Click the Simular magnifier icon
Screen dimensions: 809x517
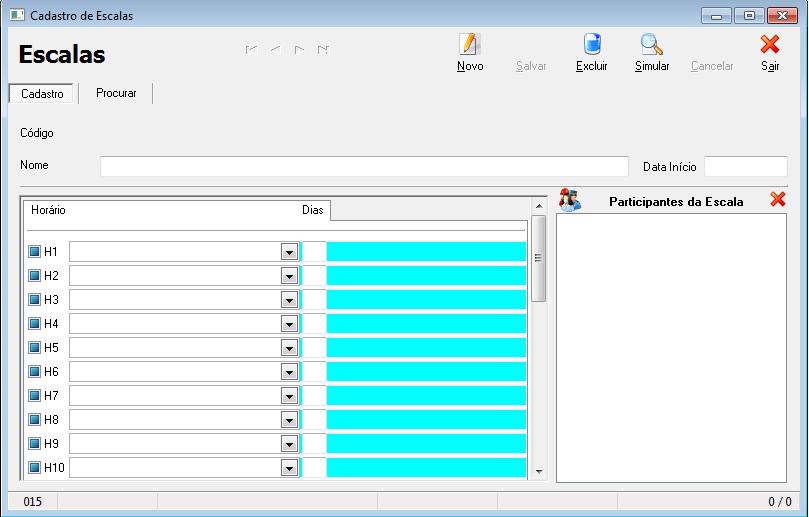point(652,45)
